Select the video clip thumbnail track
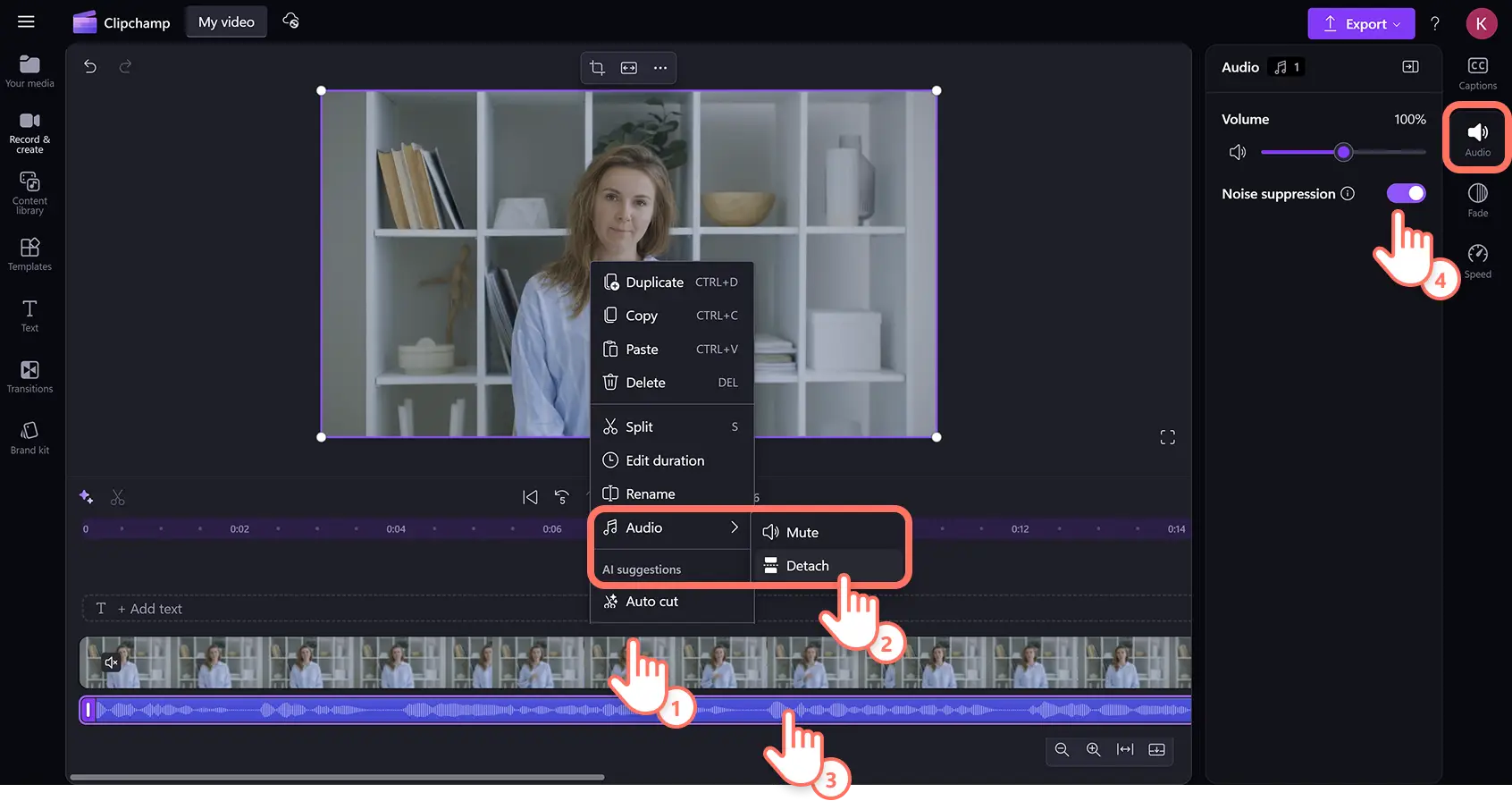 tap(635, 662)
